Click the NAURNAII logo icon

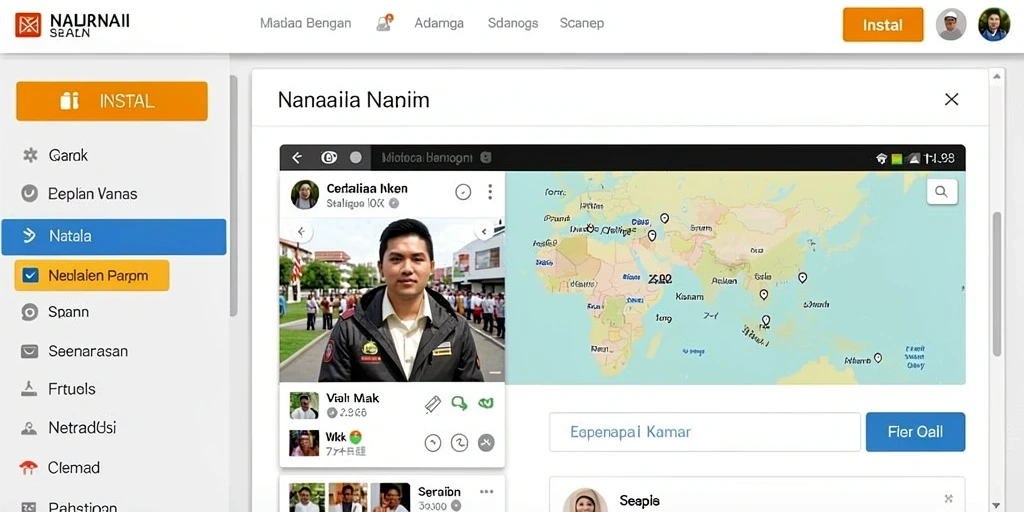[x=27, y=25]
